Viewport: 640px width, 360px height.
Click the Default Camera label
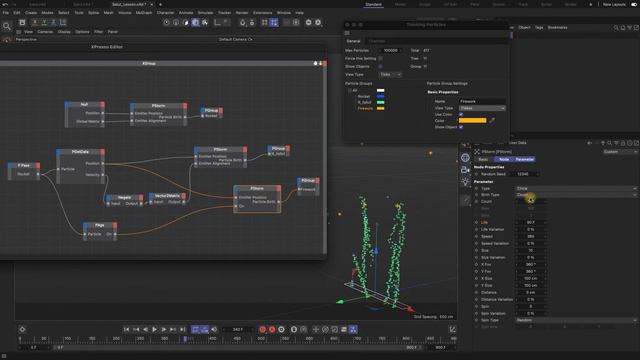236,39
